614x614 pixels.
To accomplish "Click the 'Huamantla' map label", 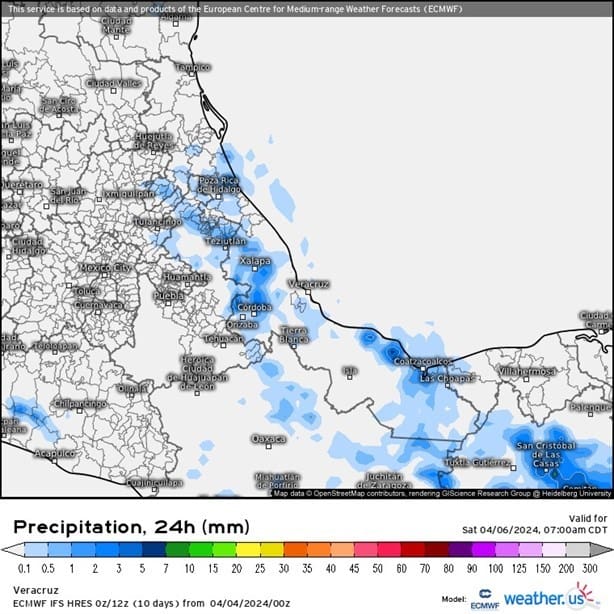I will [187, 277].
